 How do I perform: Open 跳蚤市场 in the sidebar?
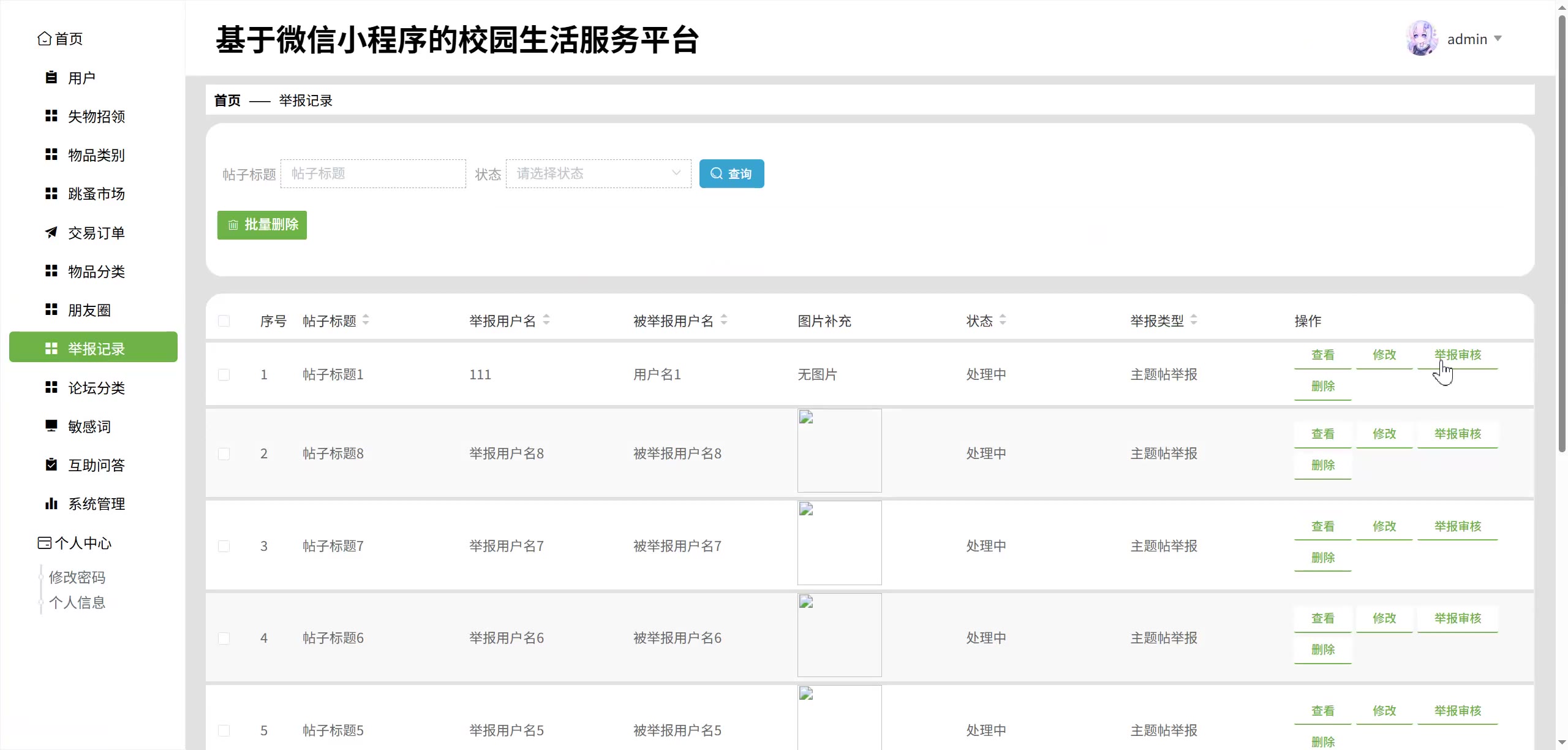(96, 194)
